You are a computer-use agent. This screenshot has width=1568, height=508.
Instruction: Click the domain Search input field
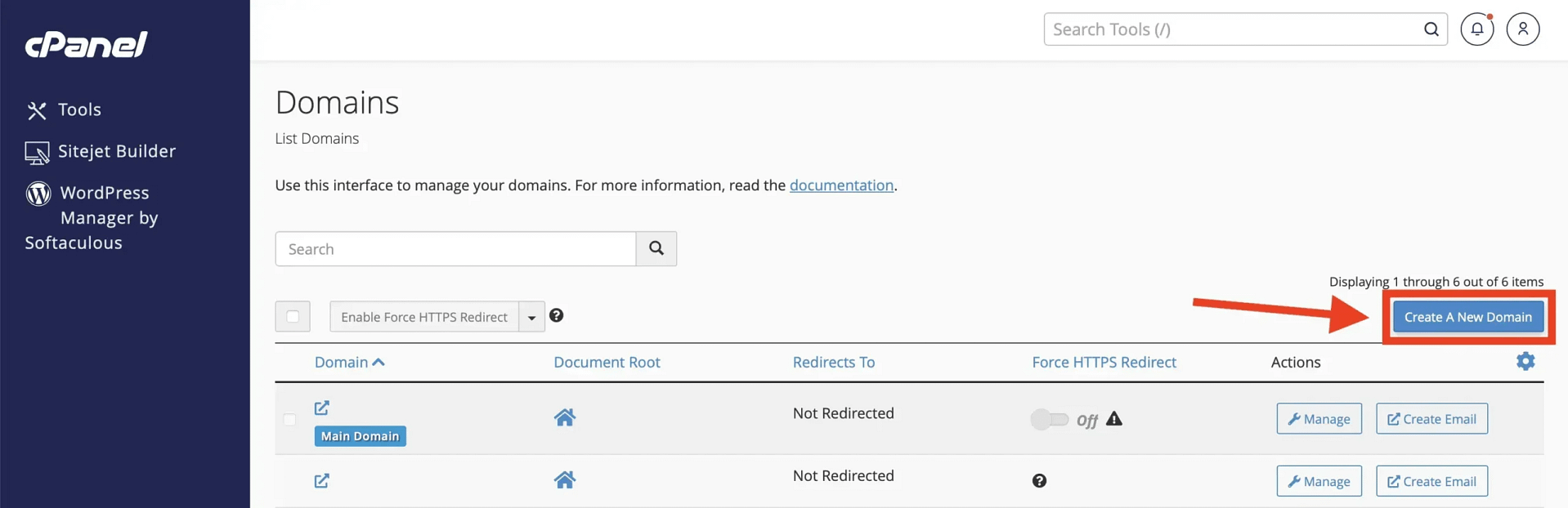click(x=455, y=249)
